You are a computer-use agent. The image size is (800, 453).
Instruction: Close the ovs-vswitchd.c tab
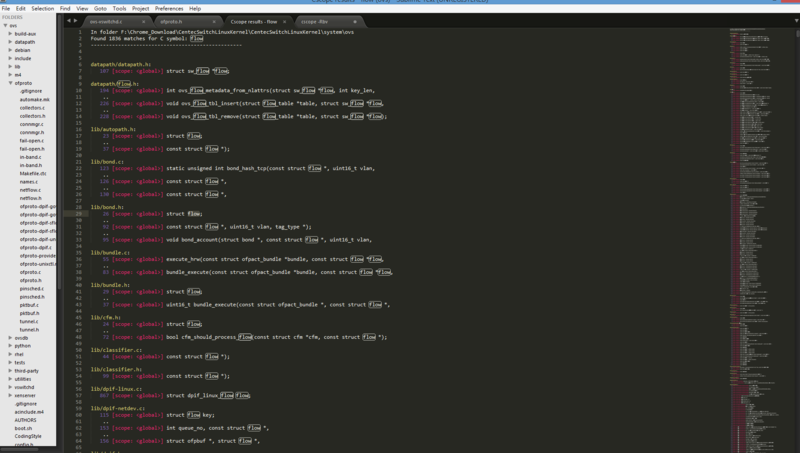(x=143, y=22)
